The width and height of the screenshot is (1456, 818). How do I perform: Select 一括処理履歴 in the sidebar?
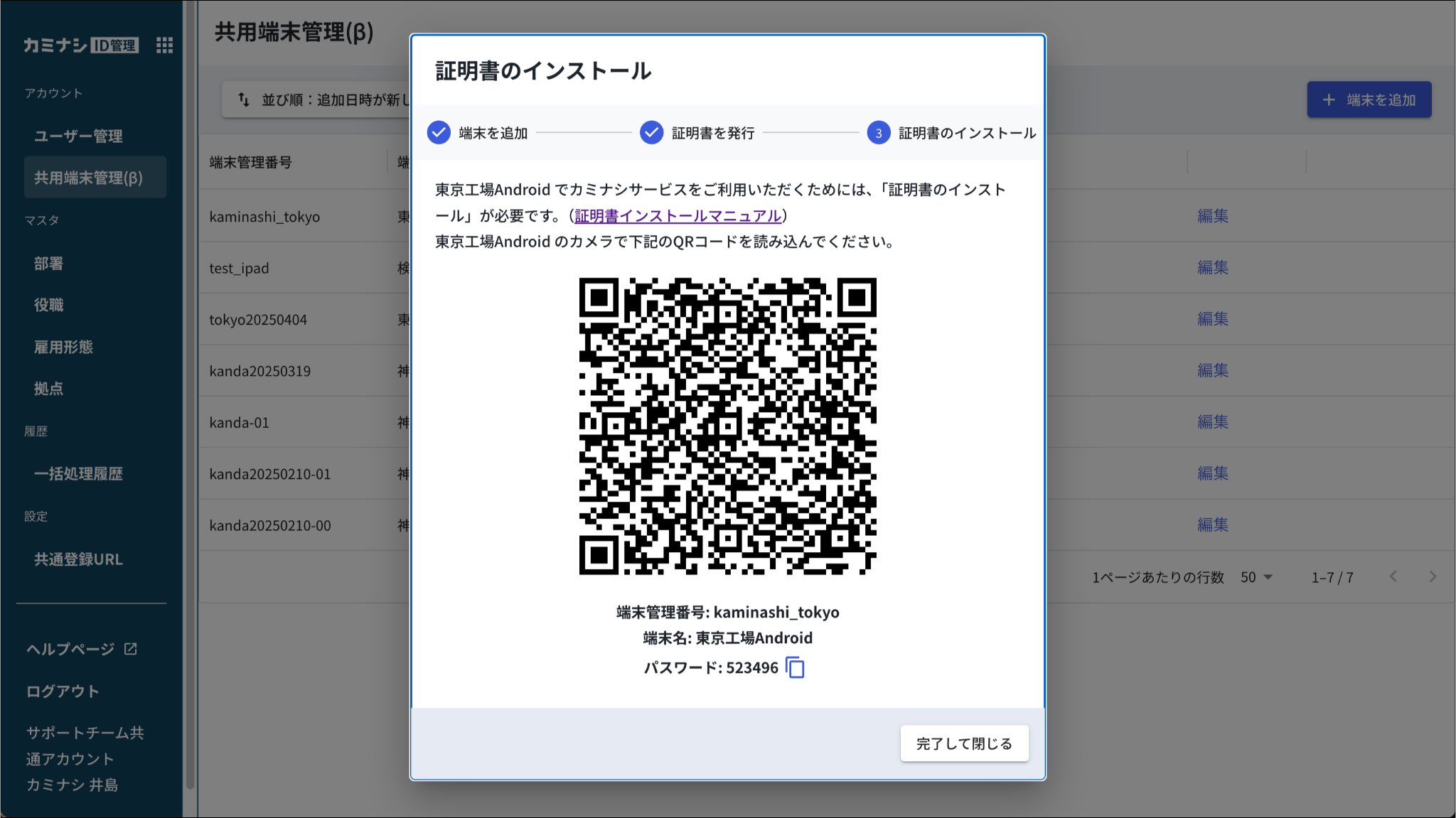[78, 474]
